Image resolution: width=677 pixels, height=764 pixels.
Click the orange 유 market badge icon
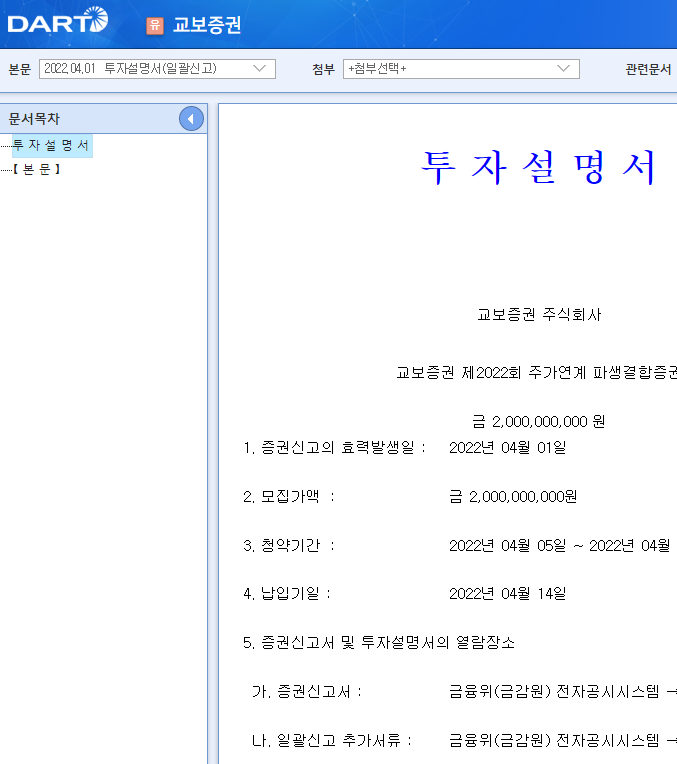pyautogui.click(x=155, y=25)
